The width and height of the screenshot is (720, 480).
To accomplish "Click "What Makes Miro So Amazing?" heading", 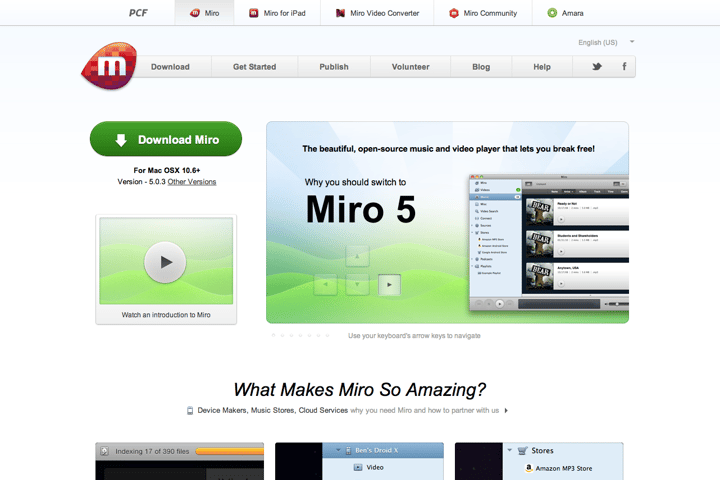I will click(x=360, y=390).
